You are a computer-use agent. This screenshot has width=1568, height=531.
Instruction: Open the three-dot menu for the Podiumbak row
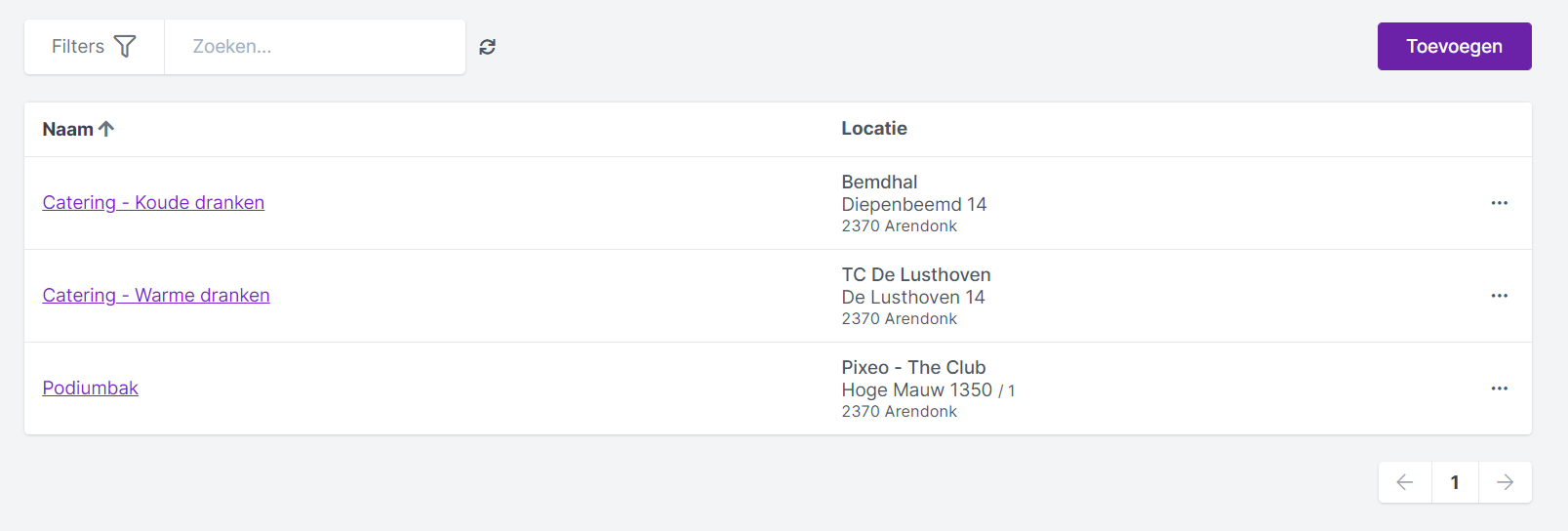pos(1500,388)
